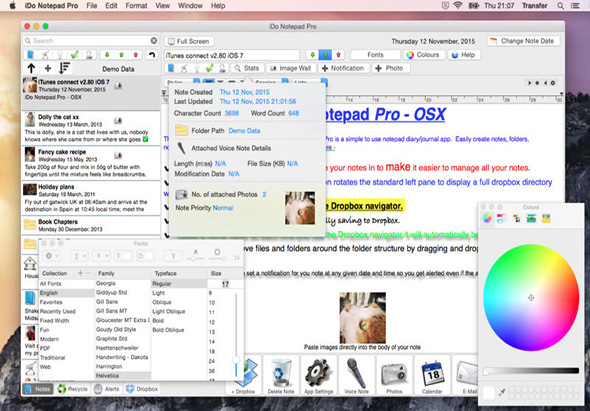Click brightness slider in Colors panel
The width and height of the screenshot is (590, 411).
(x=531, y=371)
